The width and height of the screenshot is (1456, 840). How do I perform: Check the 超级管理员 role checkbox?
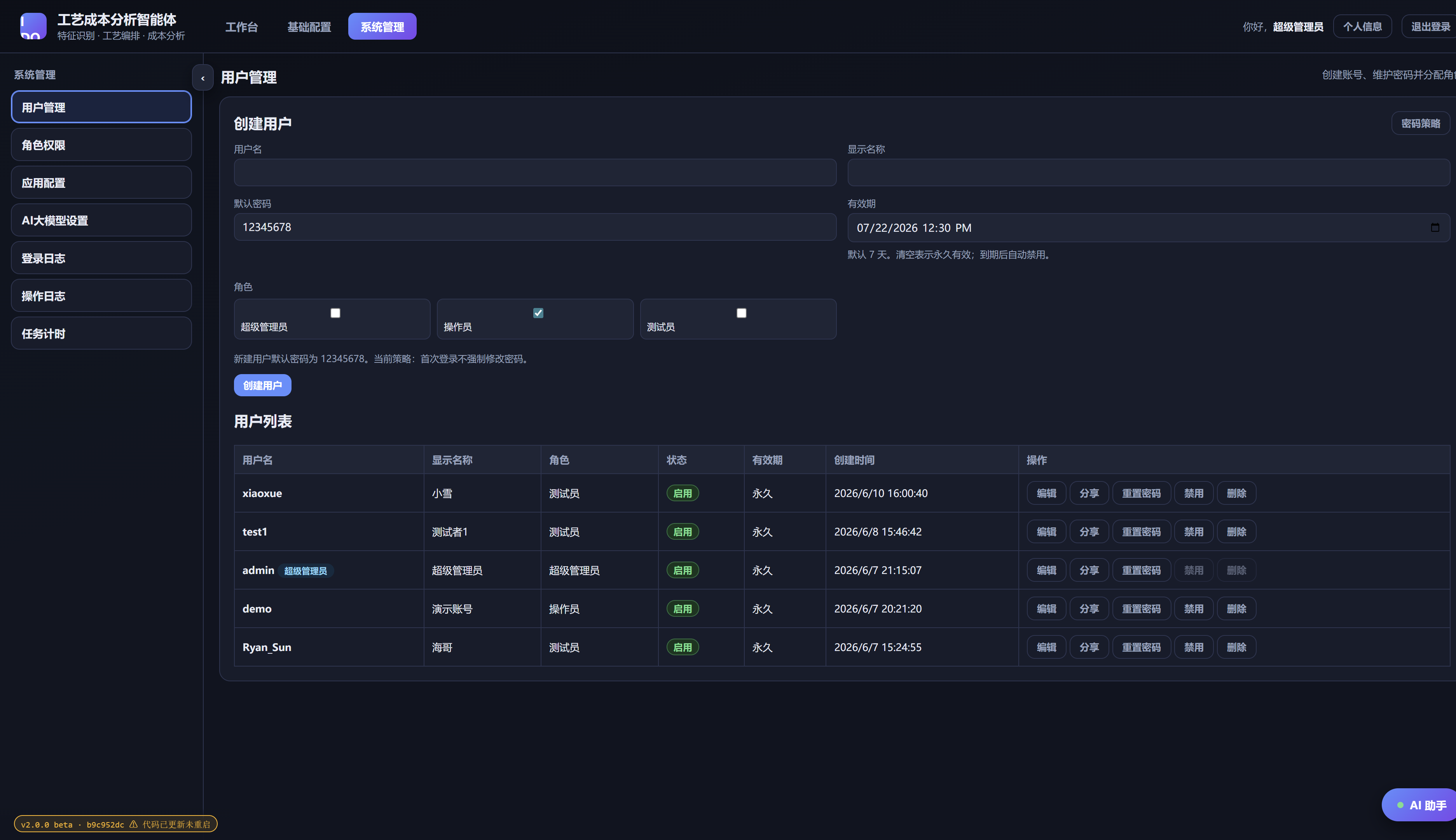[335, 313]
